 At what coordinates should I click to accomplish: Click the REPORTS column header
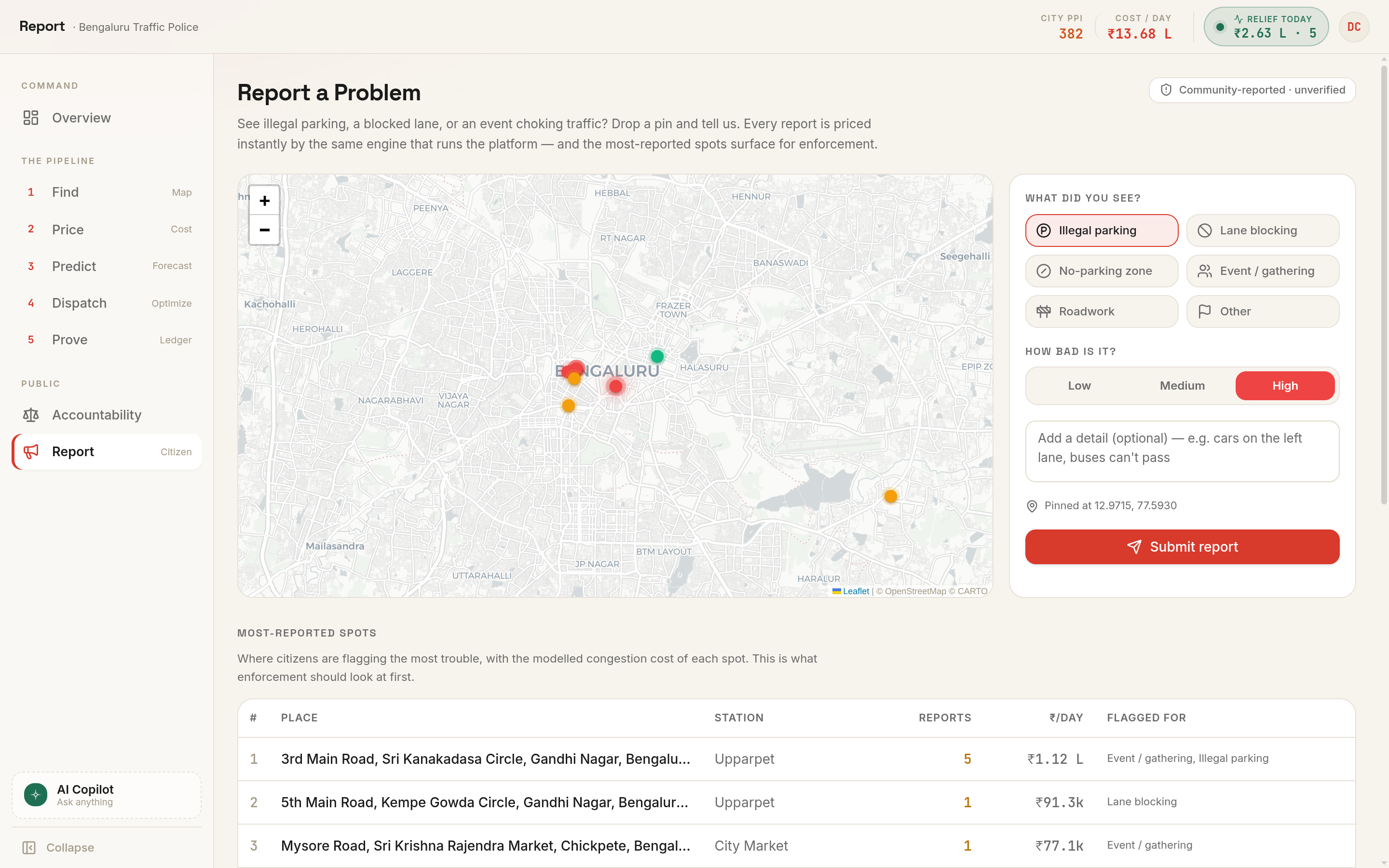click(x=945, y=718)
